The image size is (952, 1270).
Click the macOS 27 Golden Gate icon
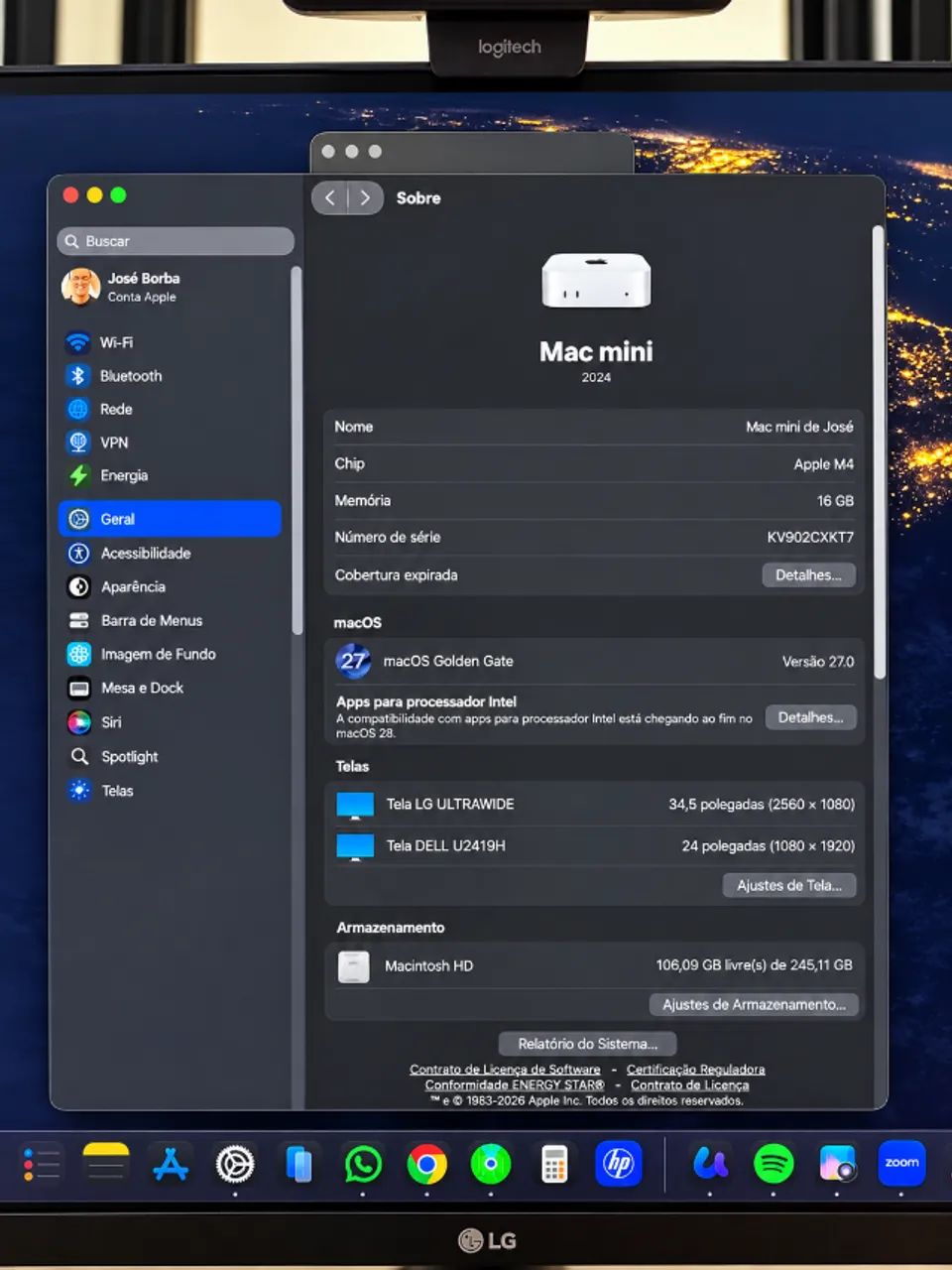point(353,661)
